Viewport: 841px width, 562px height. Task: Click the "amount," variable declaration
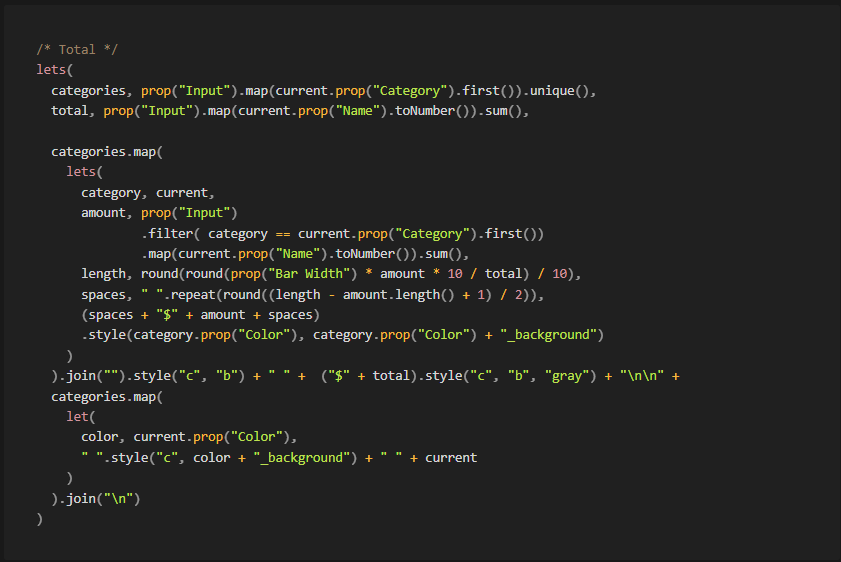pos(107,213)
